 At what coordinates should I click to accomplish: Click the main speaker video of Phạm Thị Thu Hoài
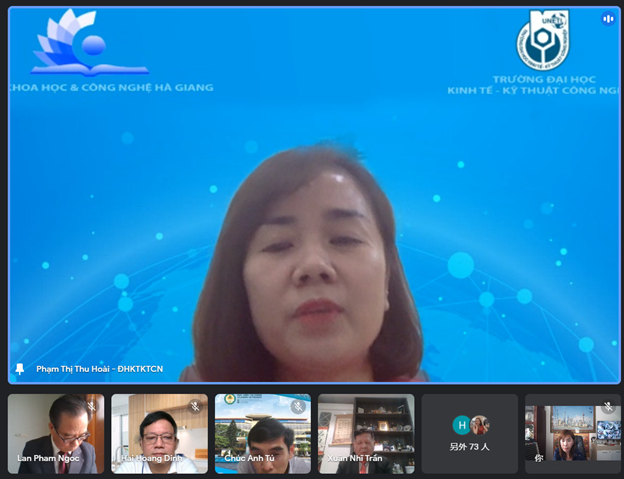click(314, 195)
